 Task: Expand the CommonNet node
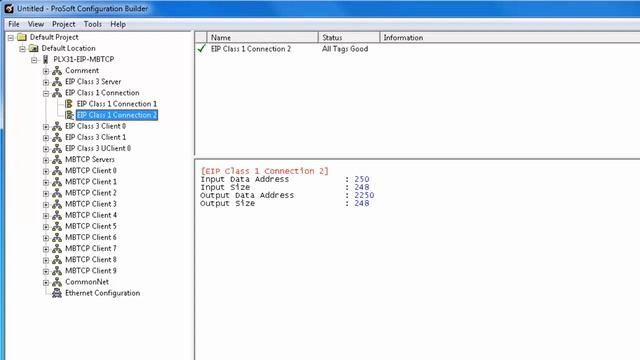click(x=46, y=282)
